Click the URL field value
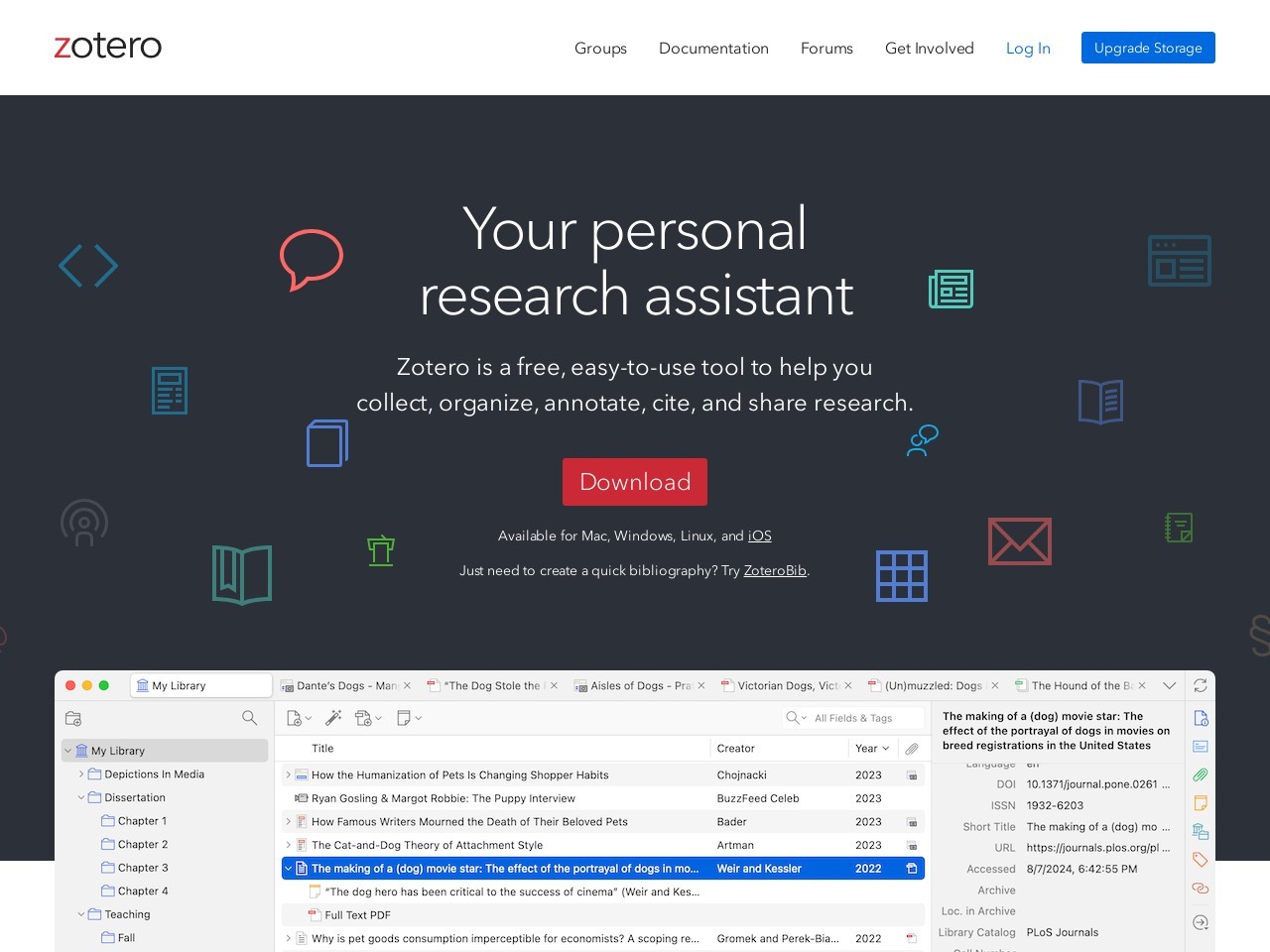 (1098, 848)
